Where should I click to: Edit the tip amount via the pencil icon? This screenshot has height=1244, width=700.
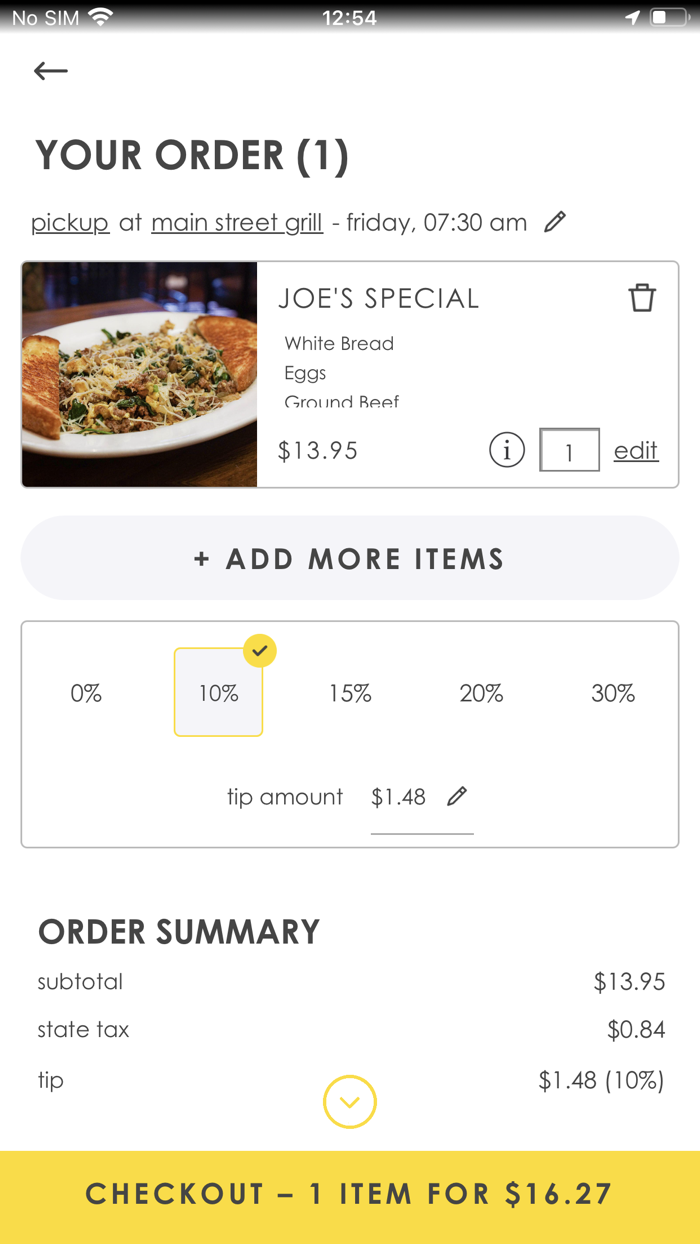click(x=458, y=796)
